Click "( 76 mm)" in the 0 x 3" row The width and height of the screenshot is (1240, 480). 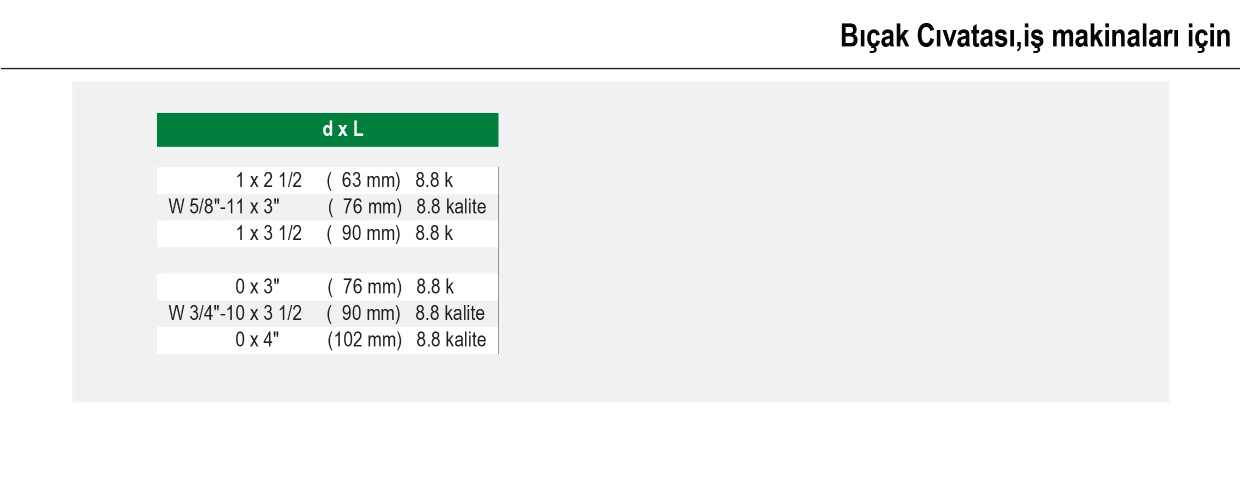364,287
